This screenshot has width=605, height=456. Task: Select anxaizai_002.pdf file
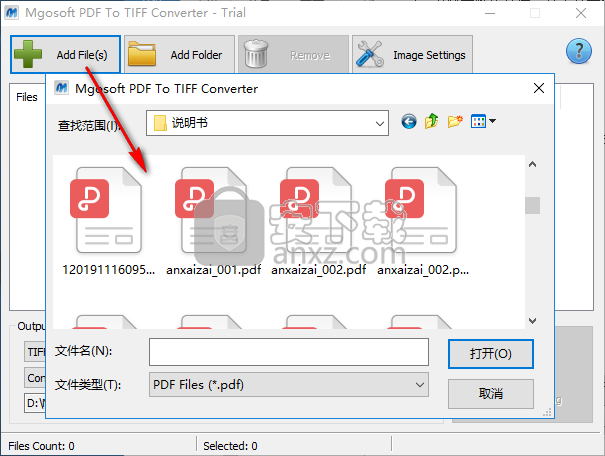click(318, 222)
